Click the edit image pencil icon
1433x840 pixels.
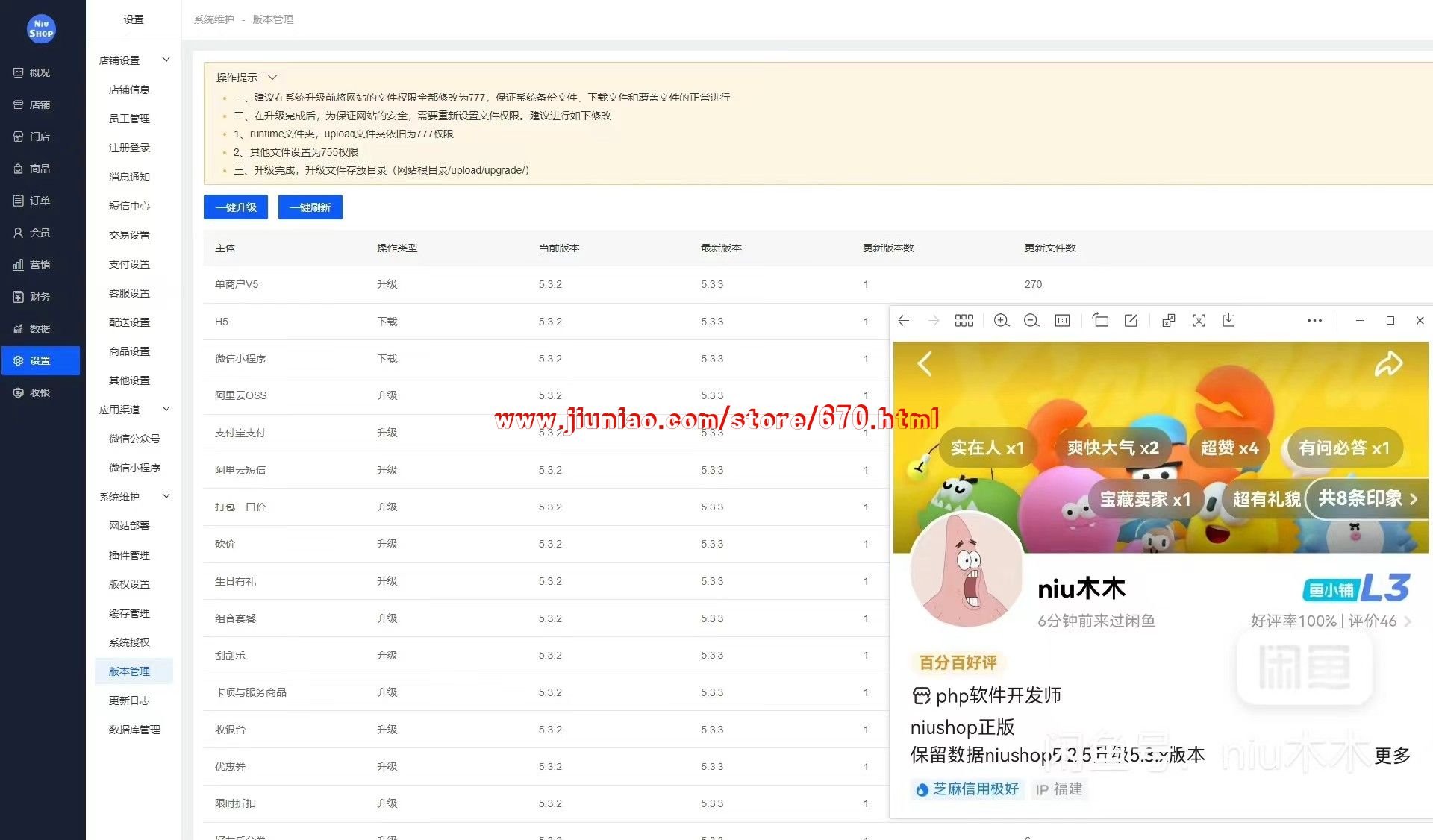click(1131, 321)
